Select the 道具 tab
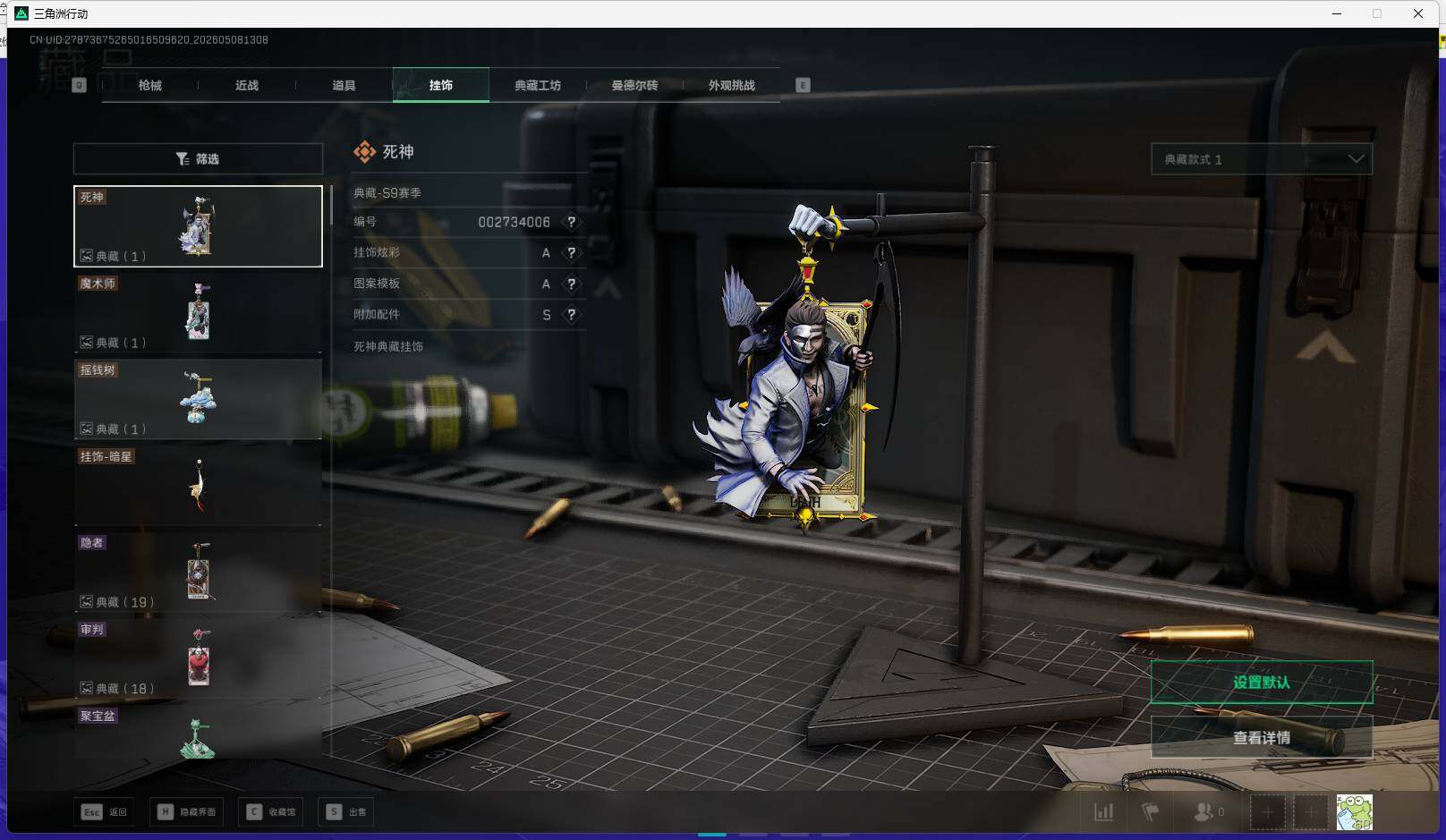Screen dimensions: 1446x840 pos(344,85)
